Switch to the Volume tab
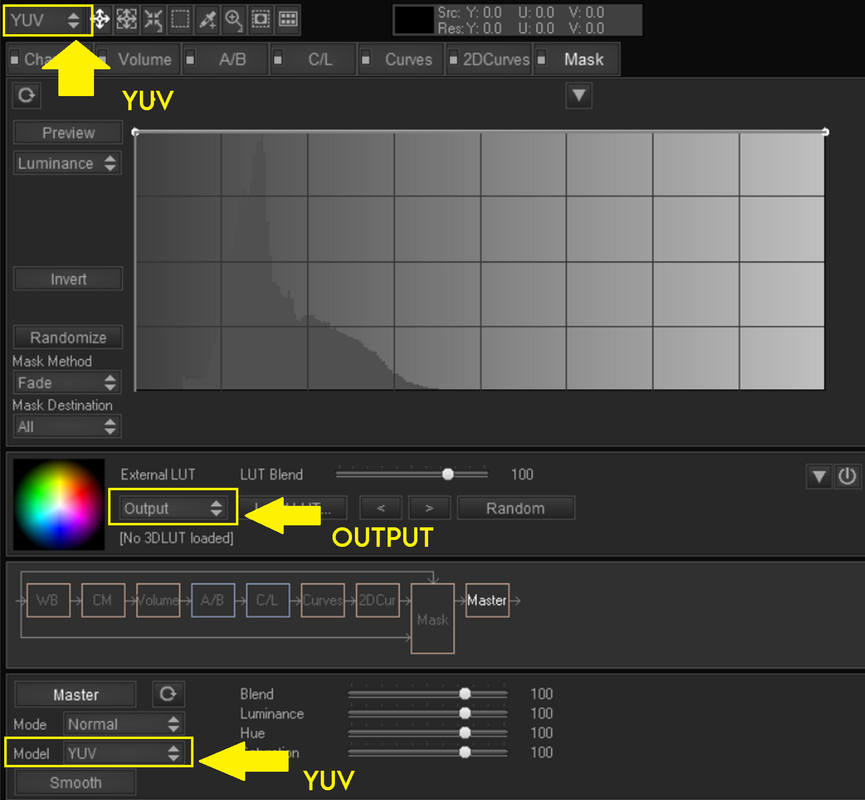865x800 pixels. click(138, 59)
